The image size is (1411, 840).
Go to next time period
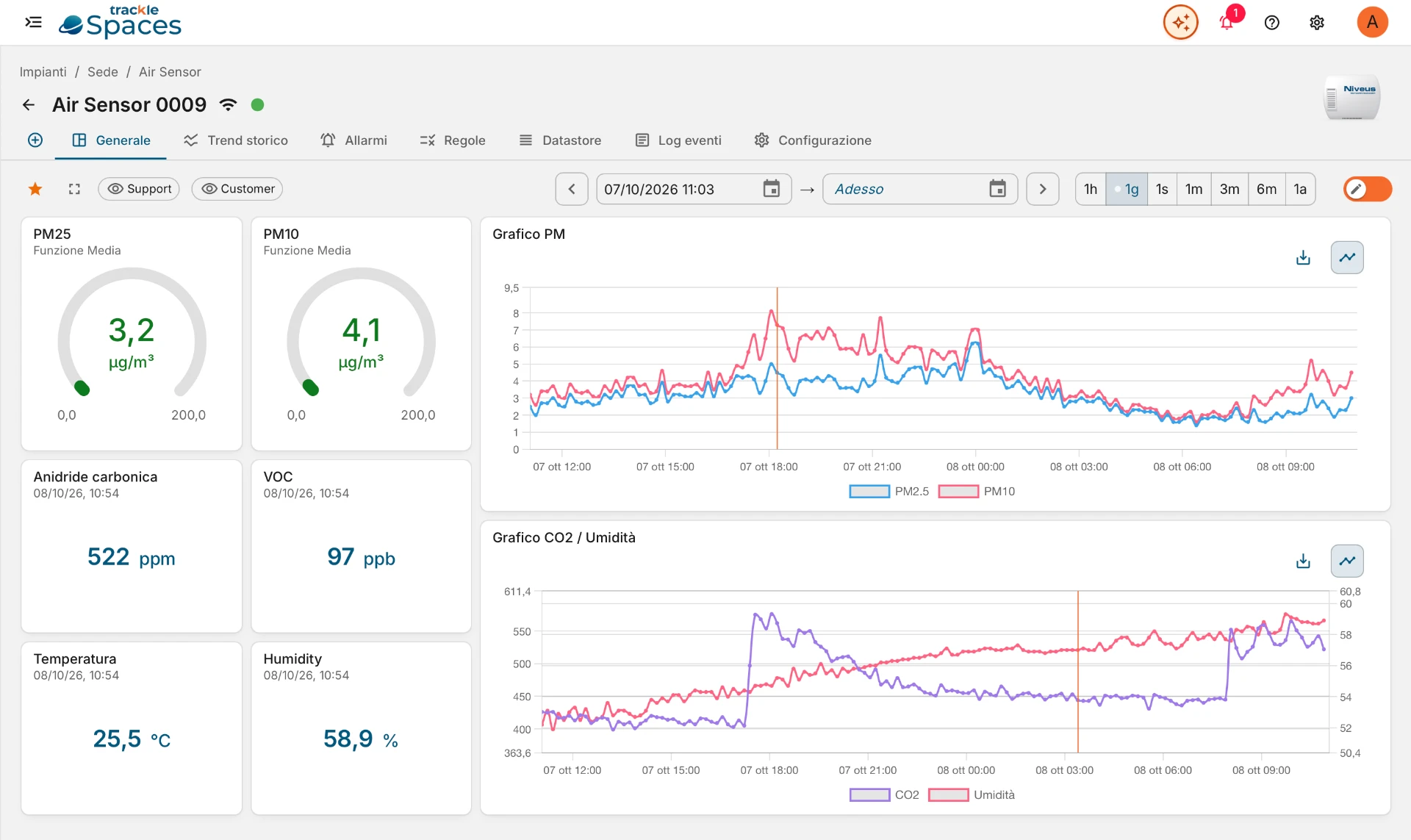tap(1042, 189)
